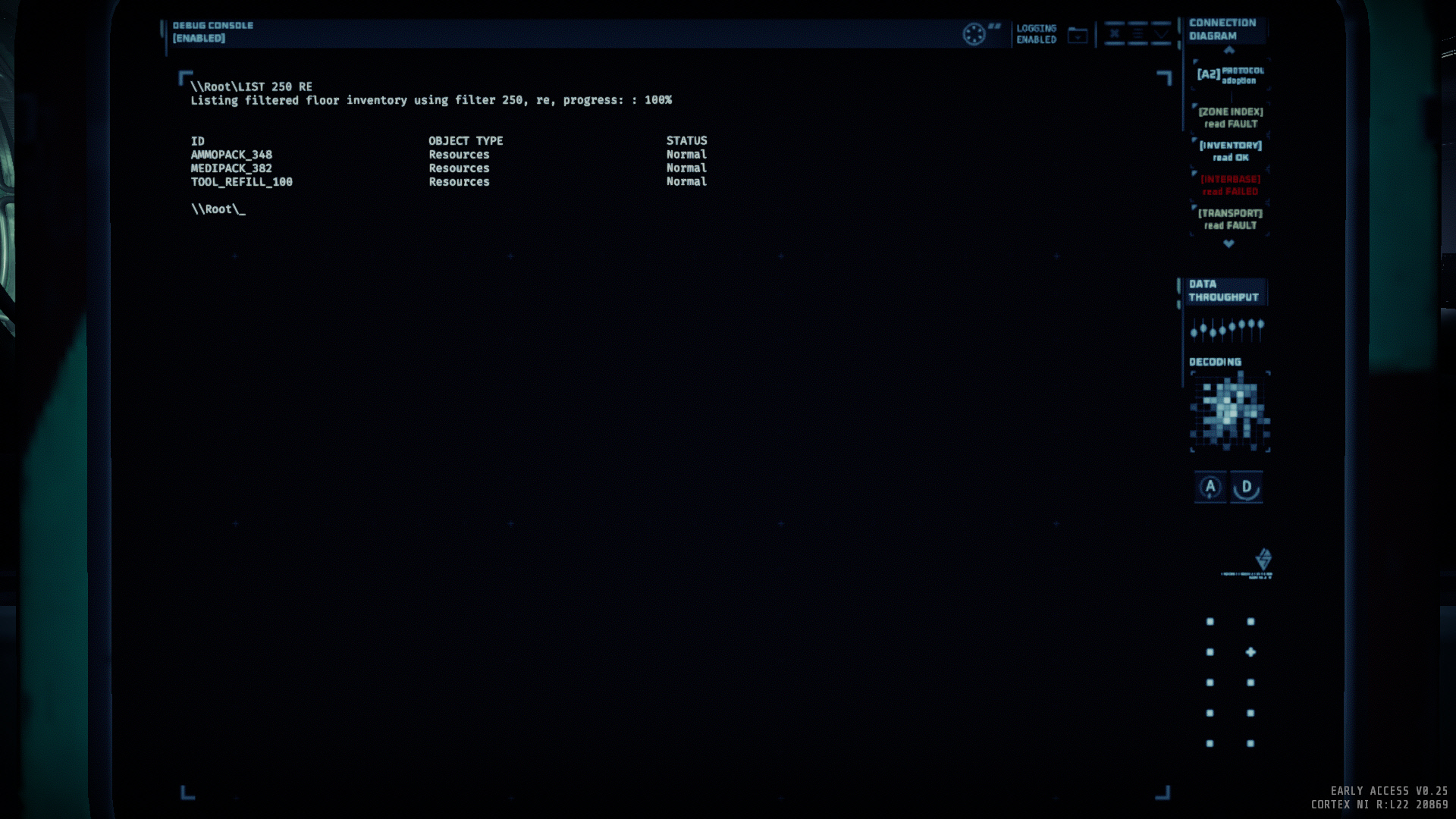Toggle the LOGGING ENABLED indicator
Image resolution: width=1456 pixels, height=819 pixels.
tap(1036, 34)
